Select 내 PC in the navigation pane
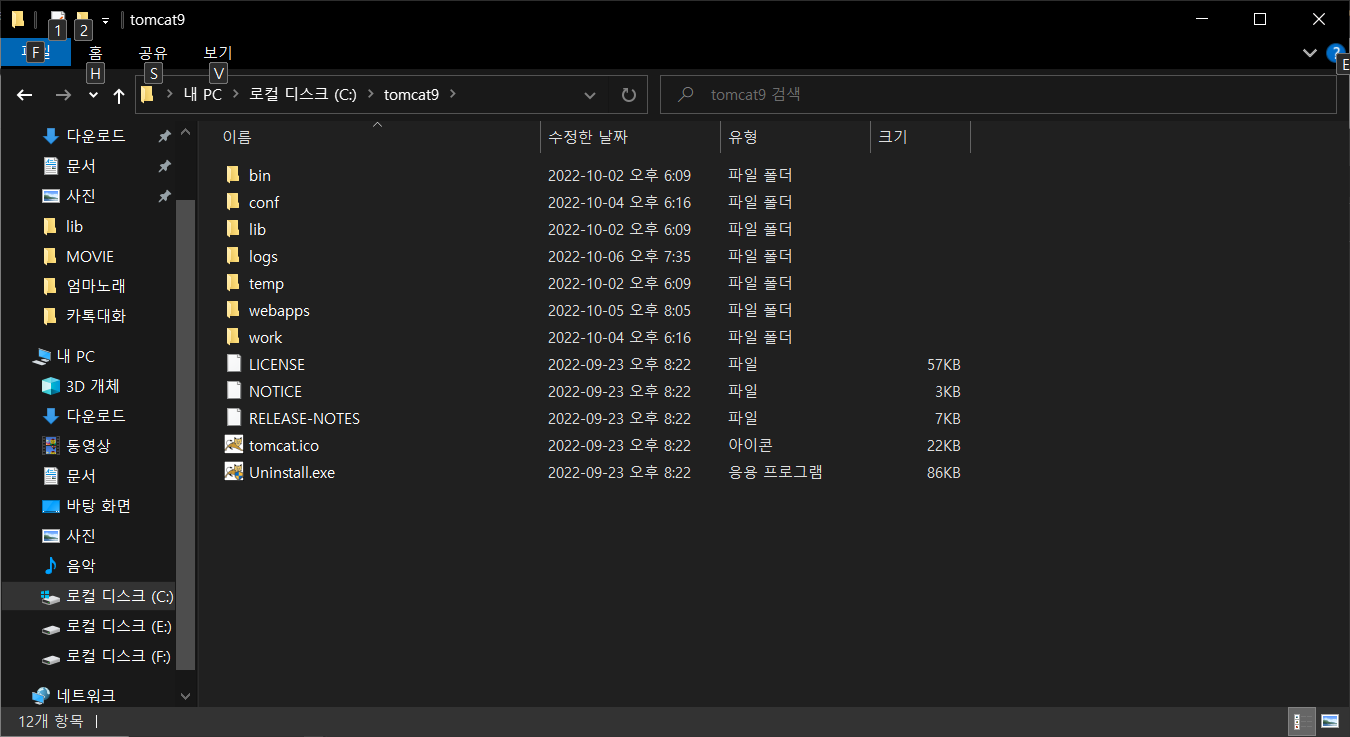Viewport: 1350px width, 737px height. pyautogui.click(x=76, y=356)
